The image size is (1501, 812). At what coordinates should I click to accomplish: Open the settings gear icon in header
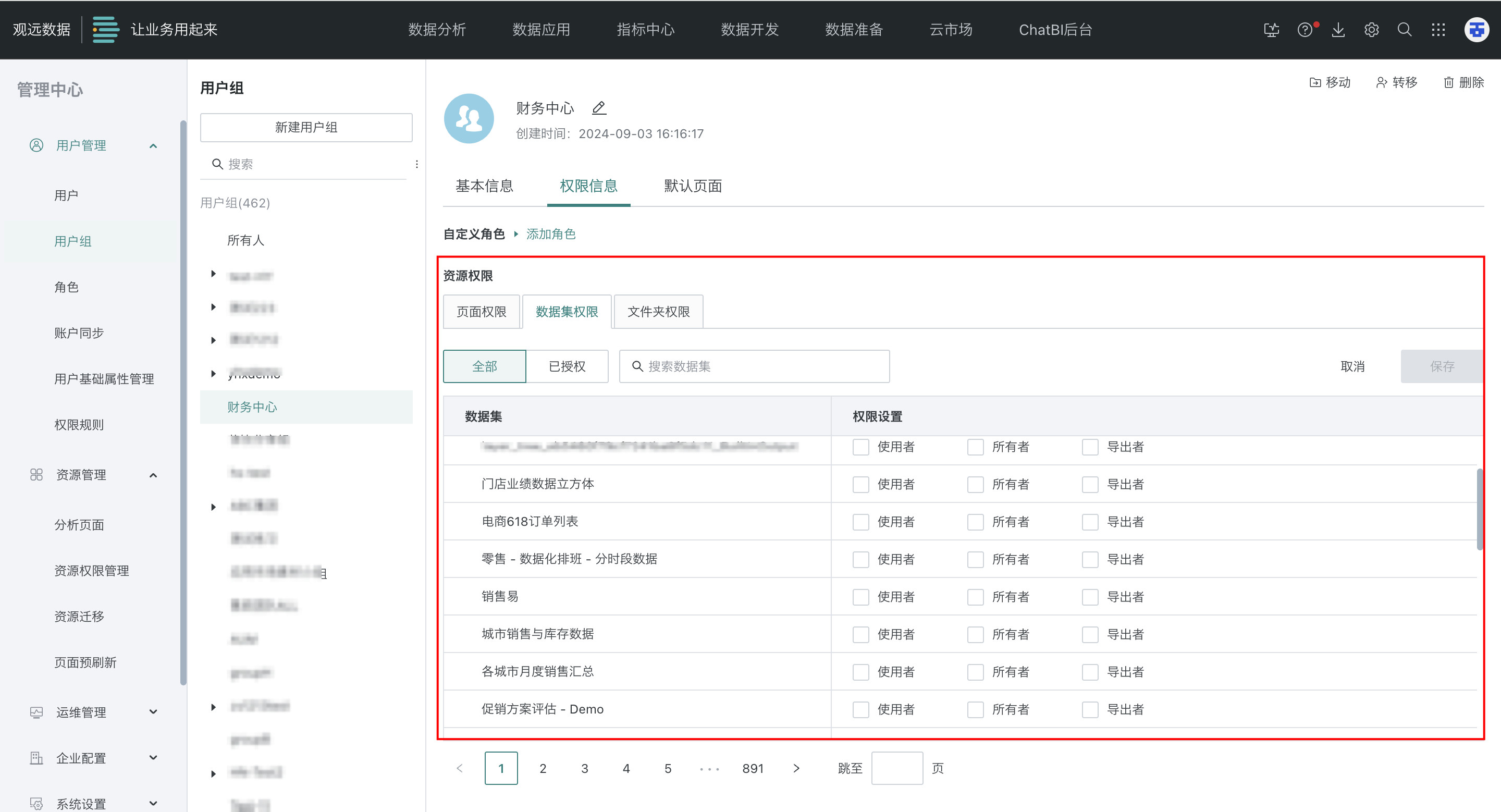[1371, 30]
